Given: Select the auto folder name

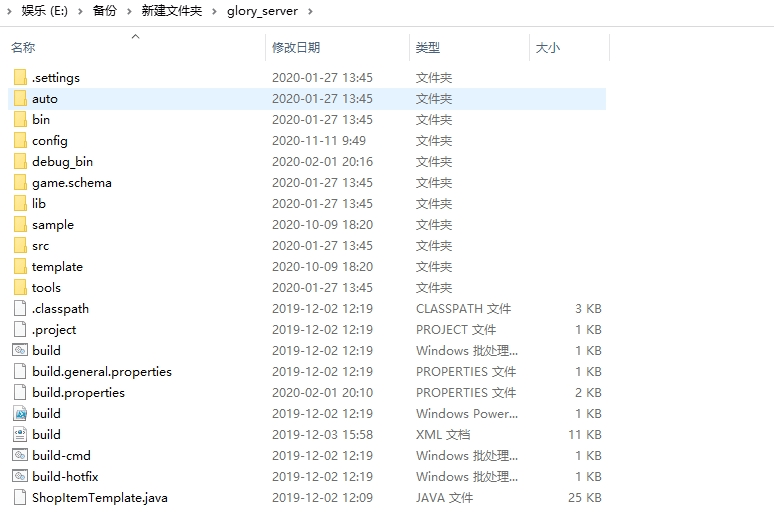Looking at the screenshot, I should pos(45,99).
